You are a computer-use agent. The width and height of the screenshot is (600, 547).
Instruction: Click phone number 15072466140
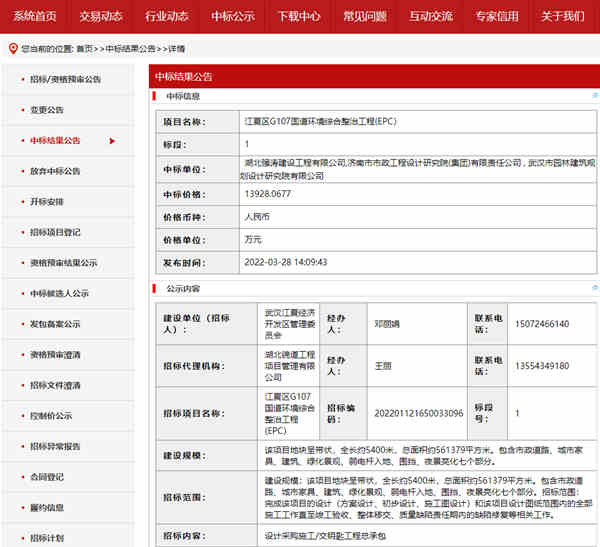(x=542, y=324)
